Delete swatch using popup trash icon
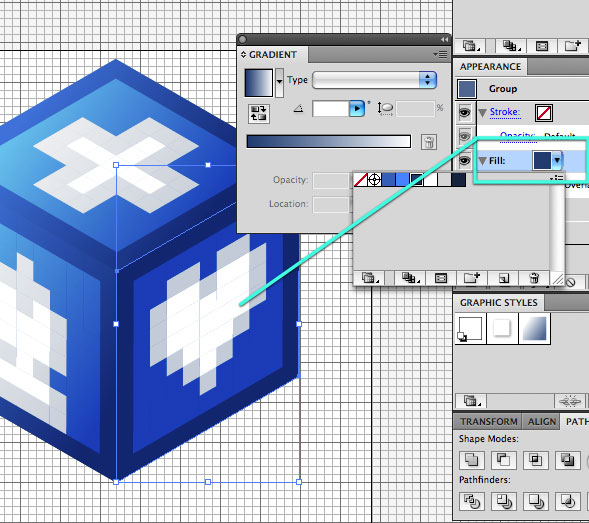The width and height of the screenshot is (589, 523). pyautogui.click(x=534, y=278)
